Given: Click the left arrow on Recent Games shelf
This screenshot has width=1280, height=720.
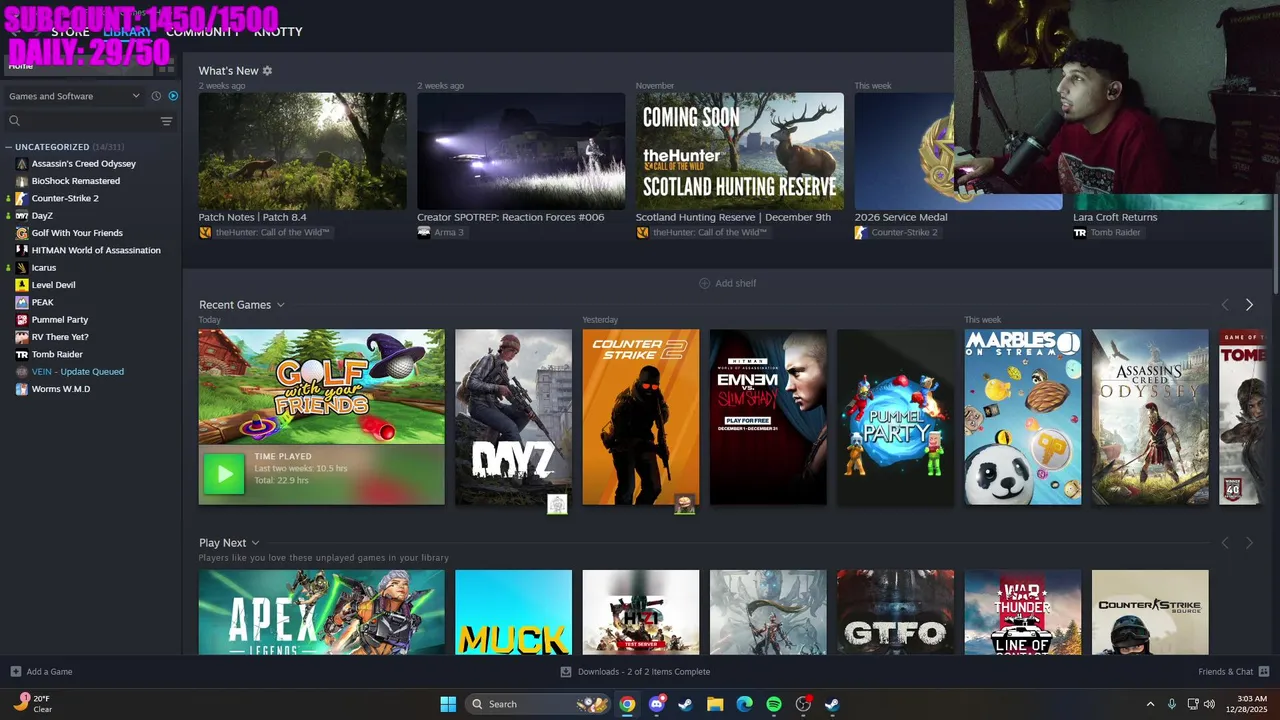Looking at the screenshot, I should (1225, 305).
